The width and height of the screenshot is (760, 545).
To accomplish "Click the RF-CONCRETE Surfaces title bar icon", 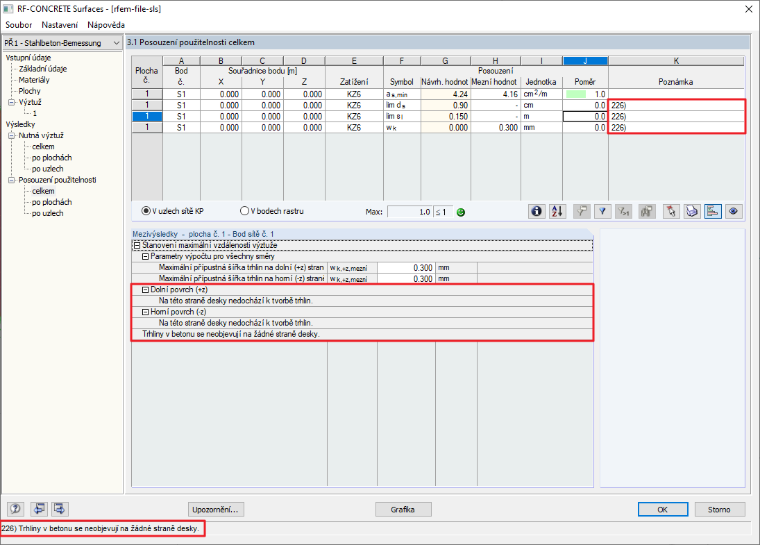I will (x=8, y=9).
